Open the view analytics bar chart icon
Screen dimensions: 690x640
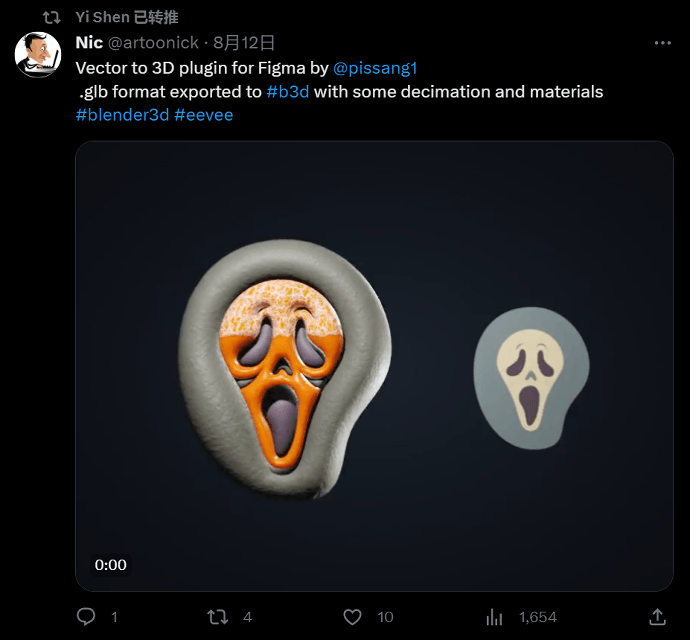tap(494, 616)
